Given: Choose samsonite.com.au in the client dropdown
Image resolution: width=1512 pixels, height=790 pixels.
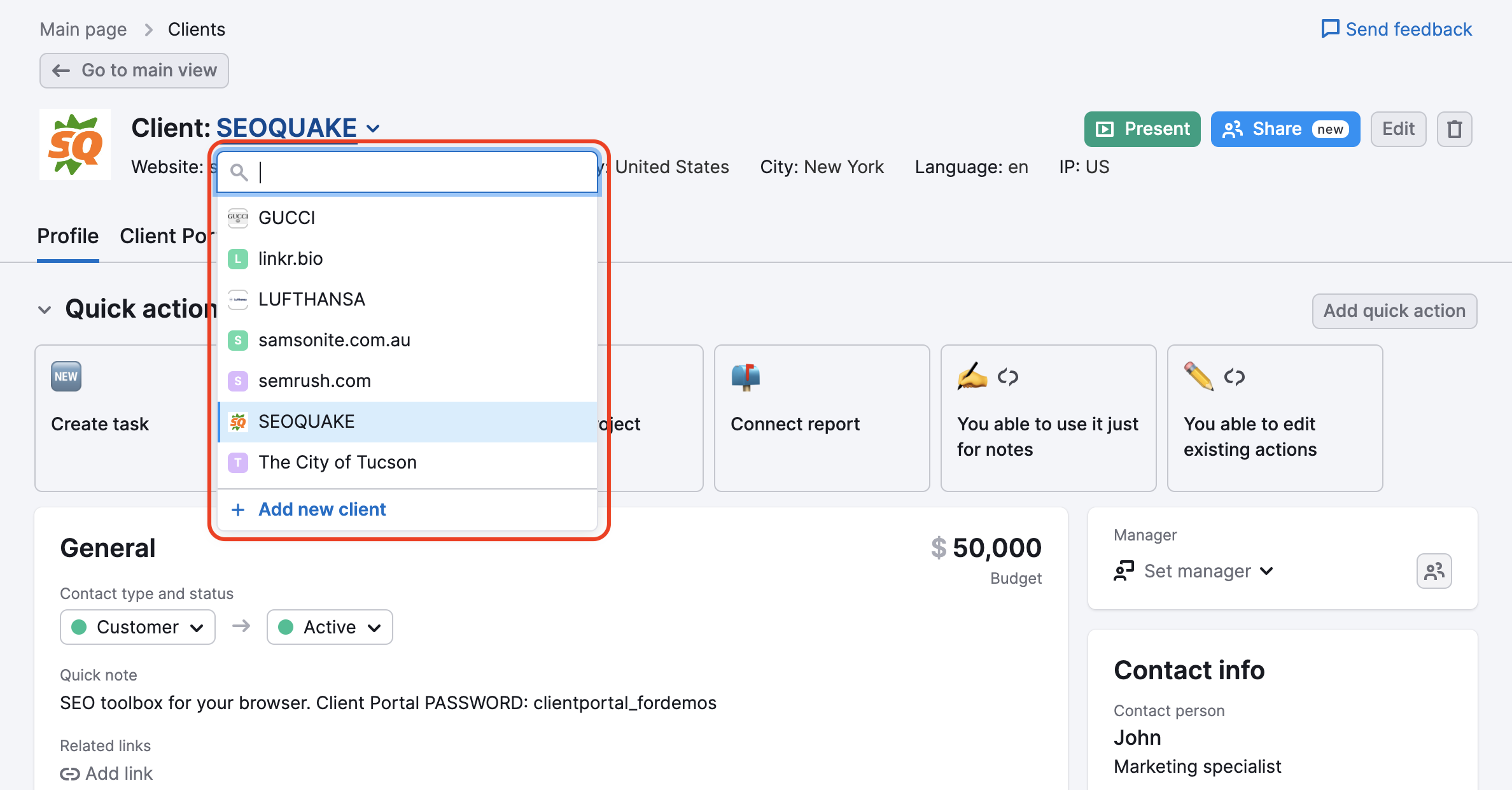Looking at the screenshot, I should (407, 340).
